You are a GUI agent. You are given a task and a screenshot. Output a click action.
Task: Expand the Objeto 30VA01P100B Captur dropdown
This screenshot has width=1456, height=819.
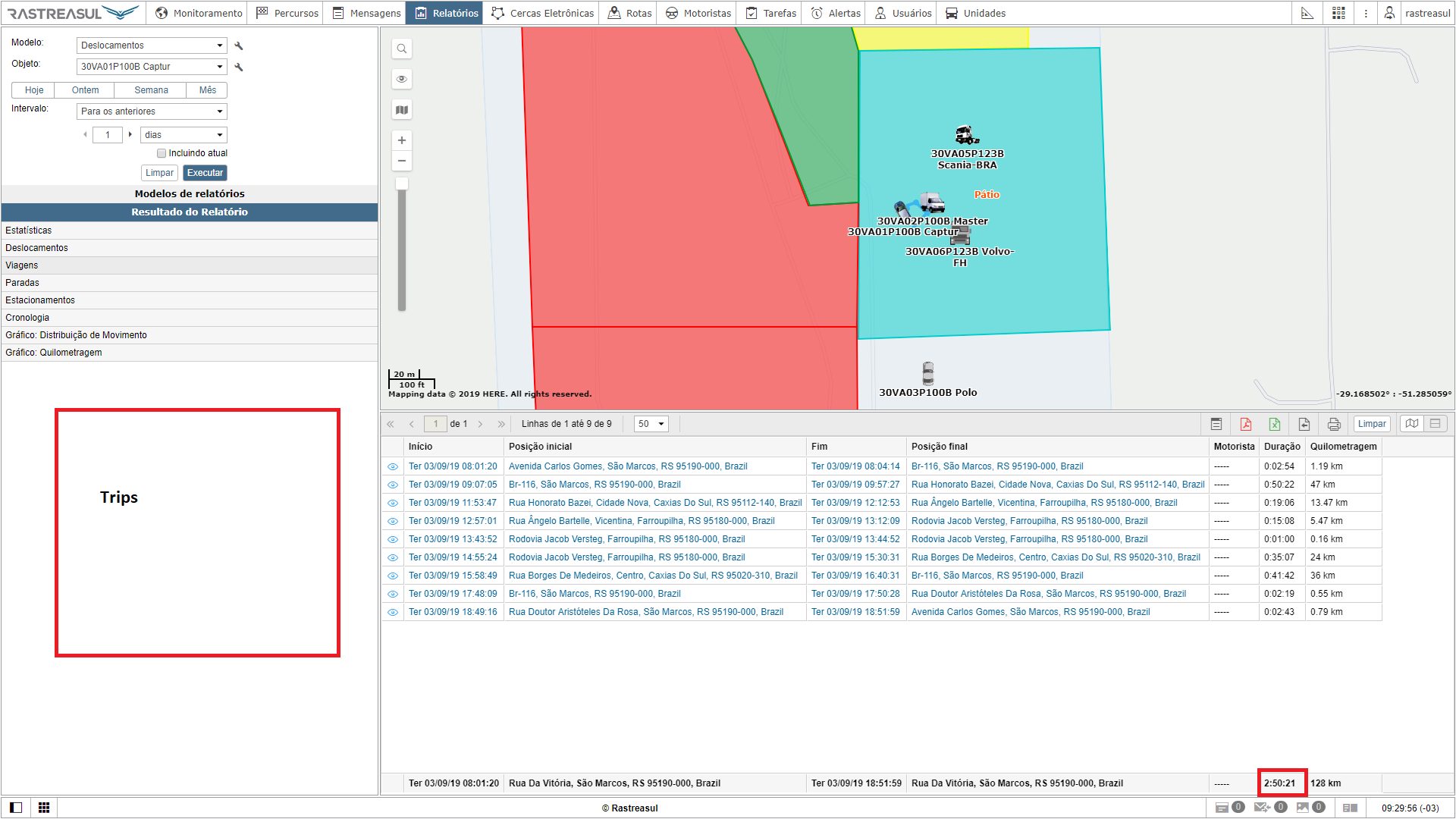click(152, 67)
